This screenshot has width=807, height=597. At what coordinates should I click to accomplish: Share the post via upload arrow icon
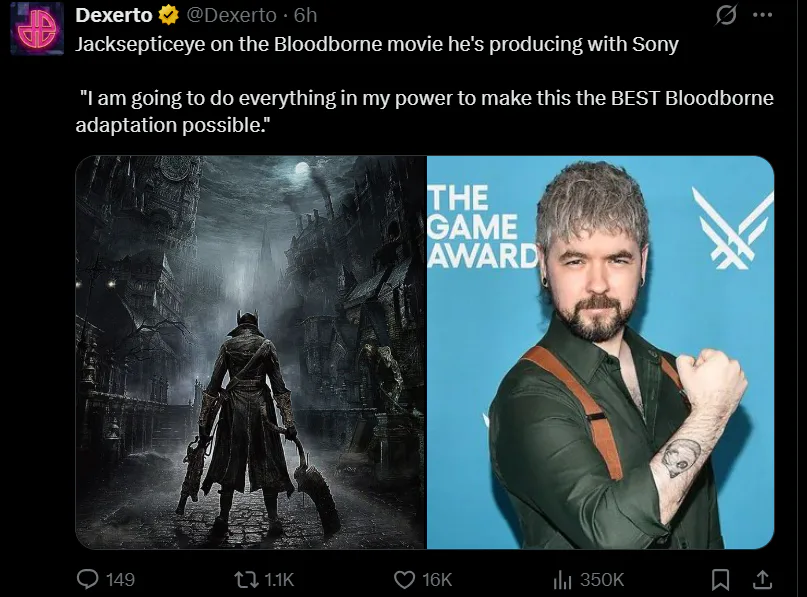(762, 580)
